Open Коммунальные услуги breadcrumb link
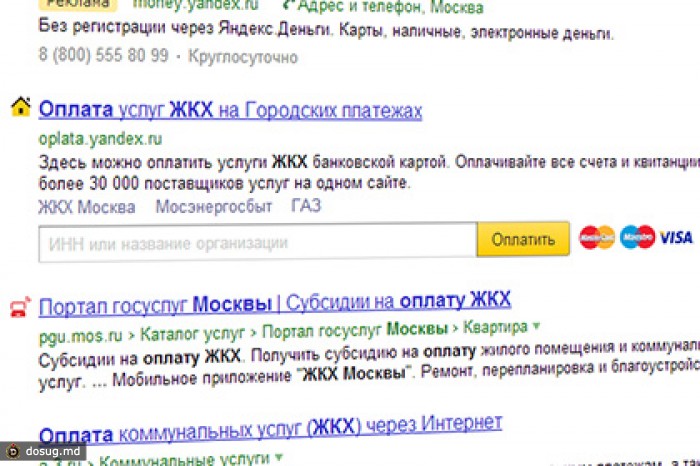The height and width of the screenshot is (466, 700). coord(184,459)
